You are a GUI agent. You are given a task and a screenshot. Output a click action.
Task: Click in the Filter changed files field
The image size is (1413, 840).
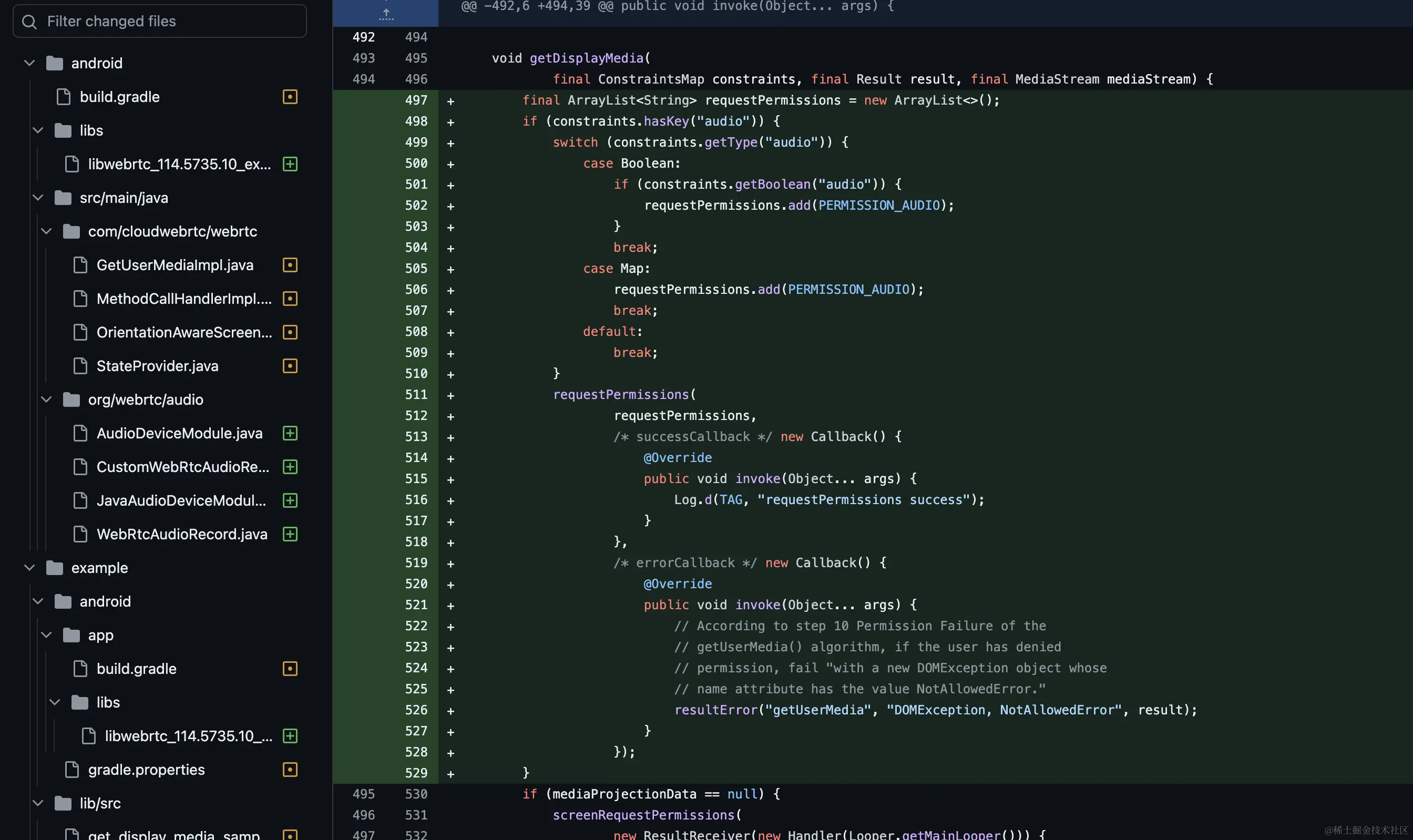pos(170,22)
